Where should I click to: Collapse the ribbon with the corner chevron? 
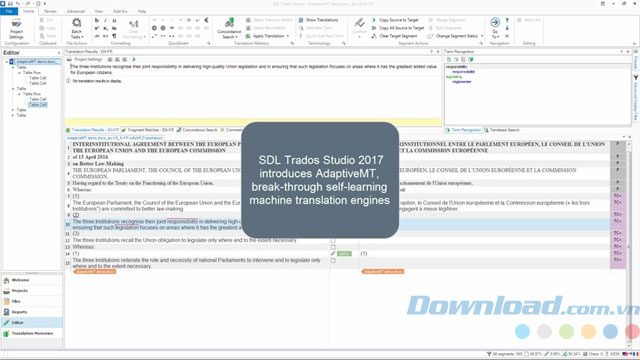click(634, 43)
